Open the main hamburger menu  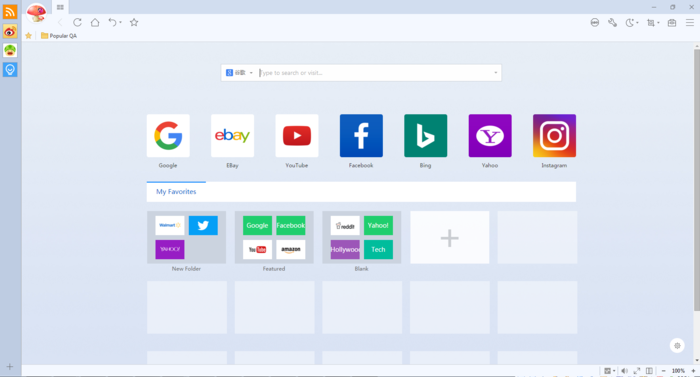click(x=690, y=23)
